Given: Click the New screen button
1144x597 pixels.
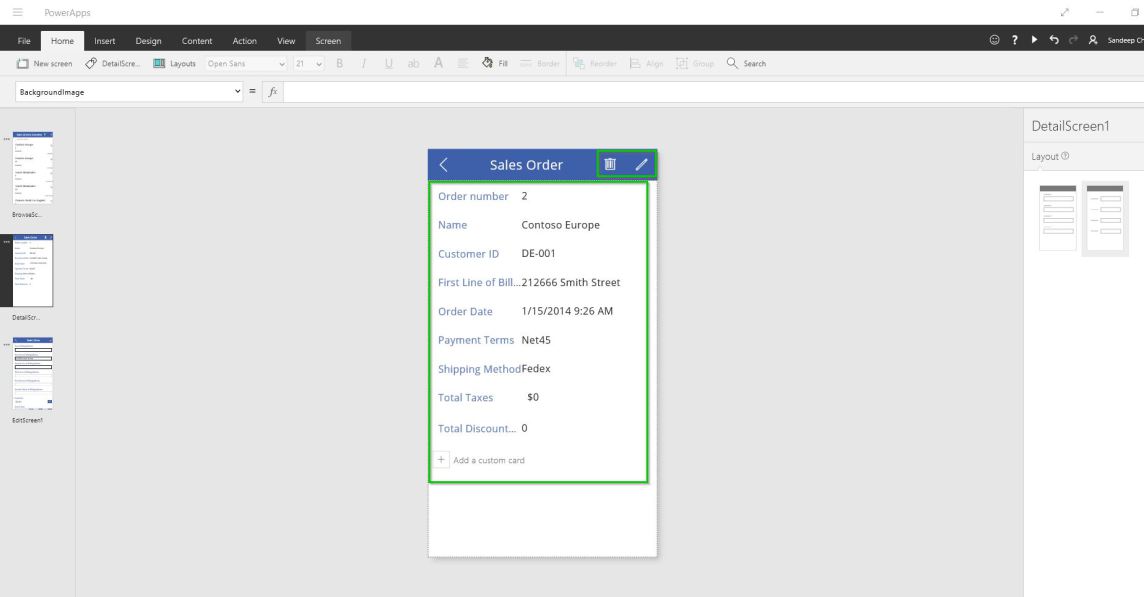Looking at the screenshot, I should point(45,63).
